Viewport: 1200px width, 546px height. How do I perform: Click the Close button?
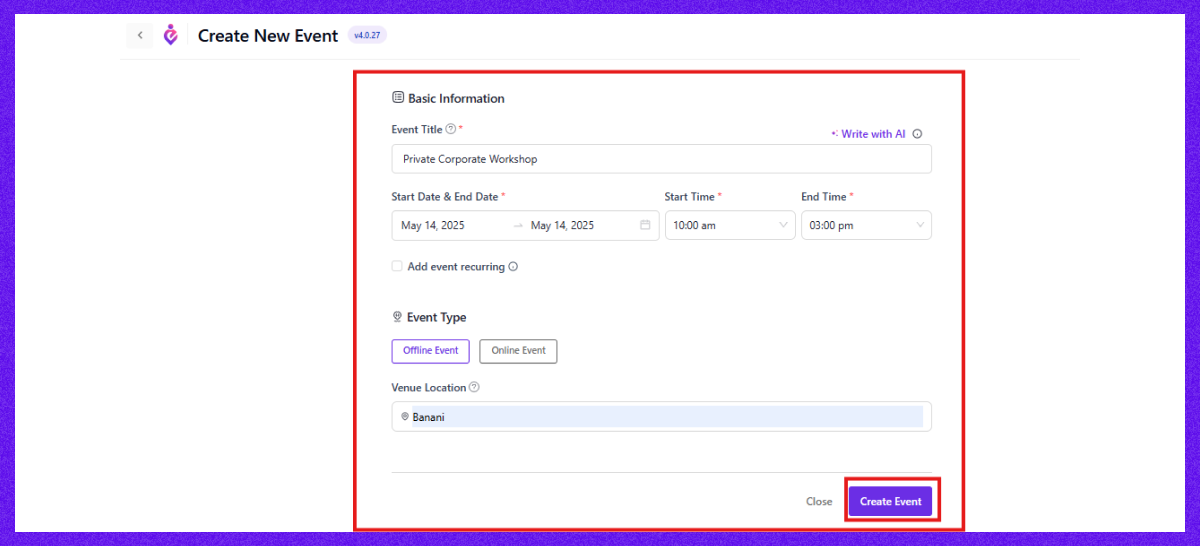[x=819, y=501]
